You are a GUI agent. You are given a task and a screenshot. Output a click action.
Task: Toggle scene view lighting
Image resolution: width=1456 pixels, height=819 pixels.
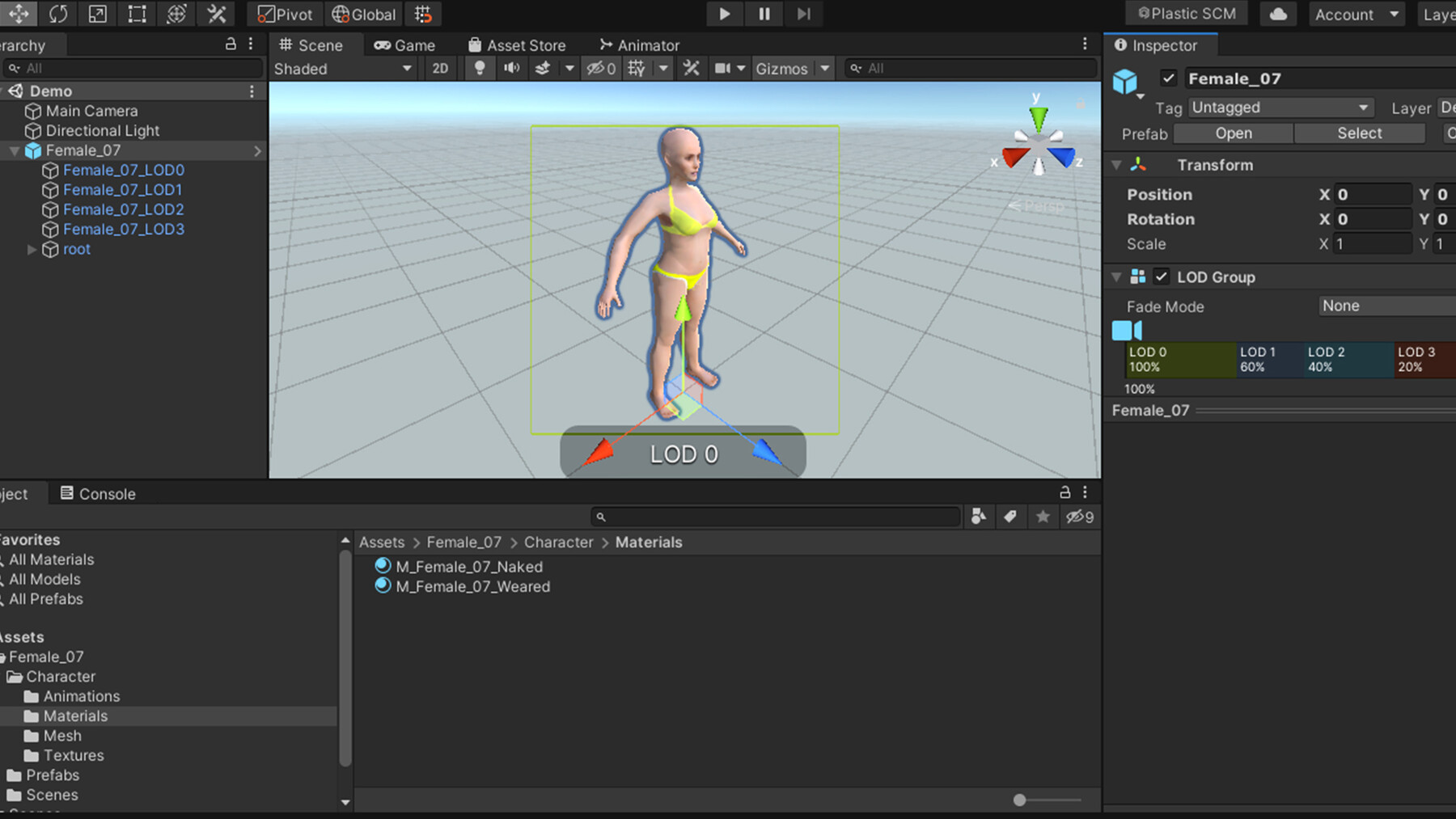coord(479,68)
